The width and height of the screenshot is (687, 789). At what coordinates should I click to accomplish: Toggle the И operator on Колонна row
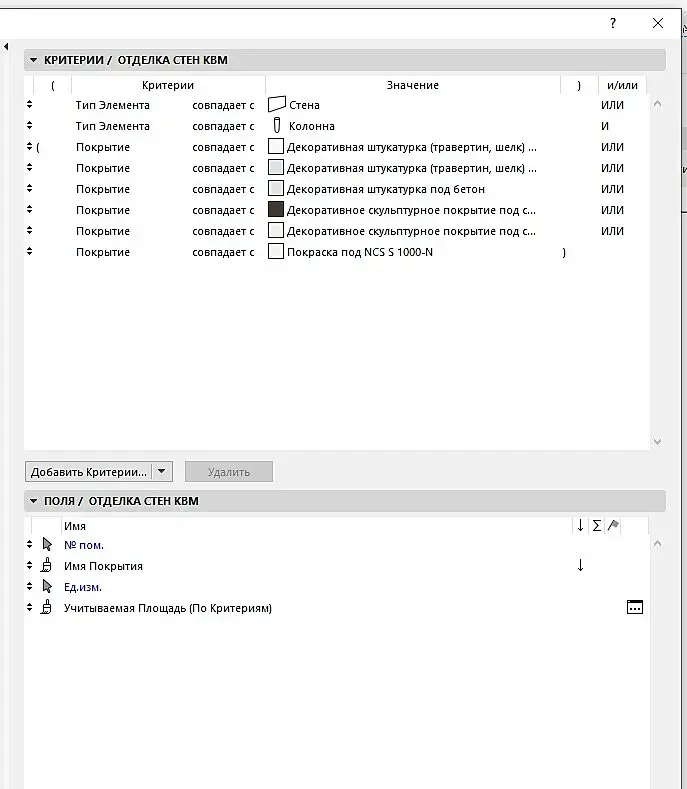tap(605, 126)
